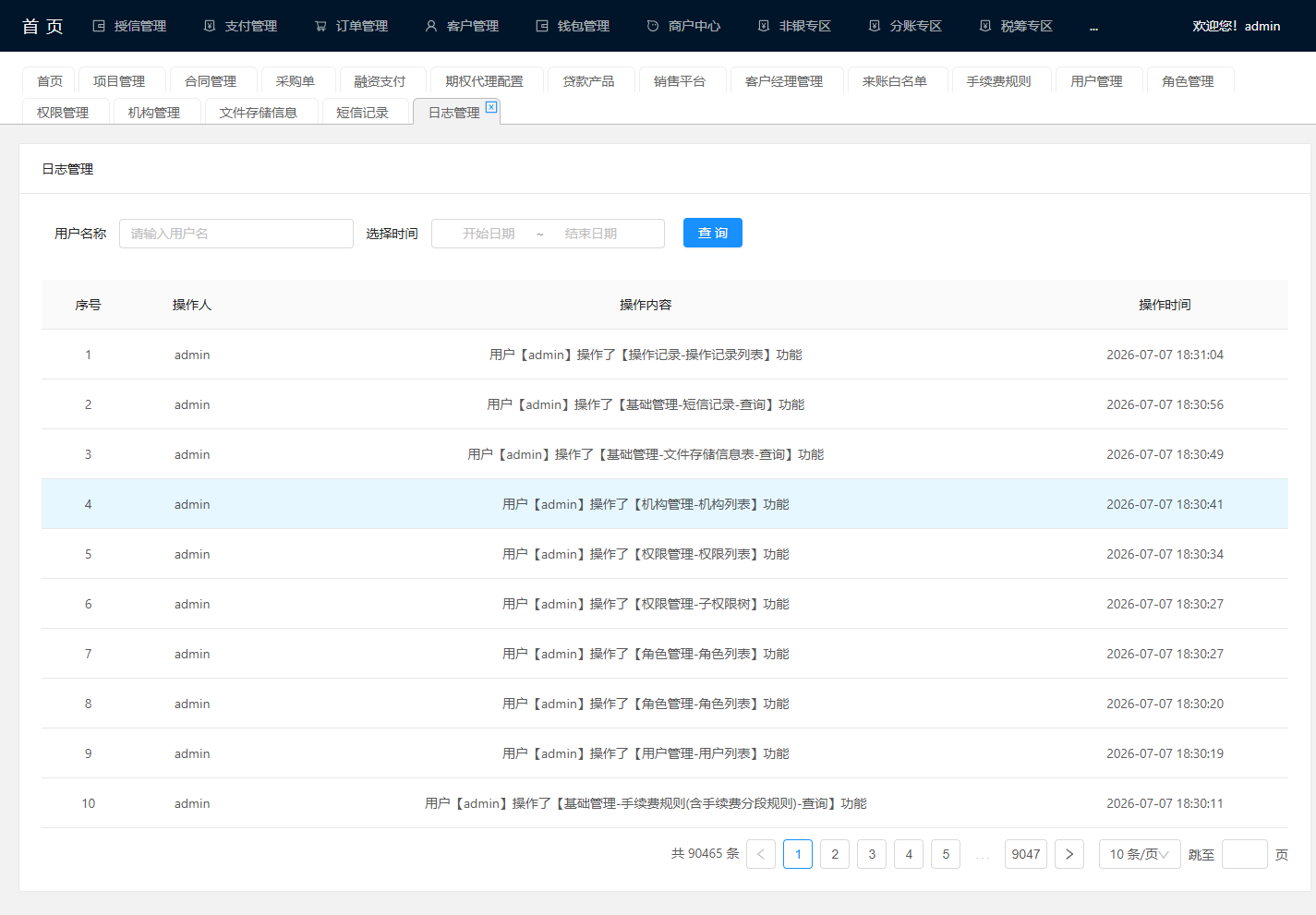Focus the 用户名称 input field
Image resolution: width=1316 pixels, height=915 pixels.
(236, 234)
